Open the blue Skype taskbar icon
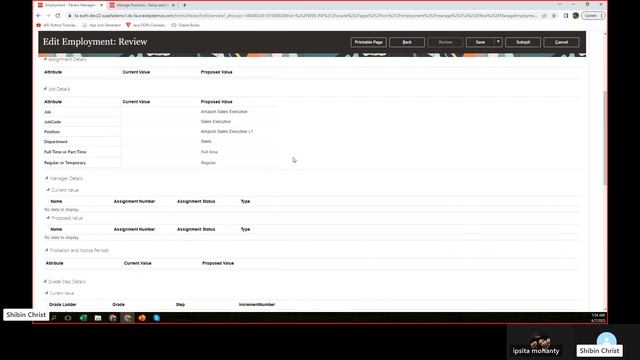This screenshot has width=640, height=360. (x=157, y=318)
